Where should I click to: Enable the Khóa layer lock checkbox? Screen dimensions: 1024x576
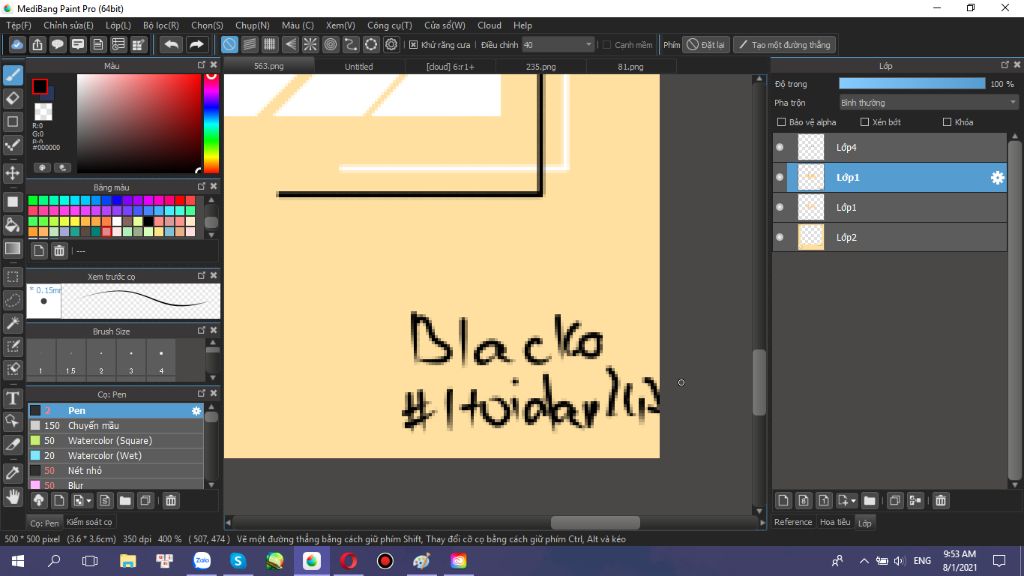pos(947,122)
